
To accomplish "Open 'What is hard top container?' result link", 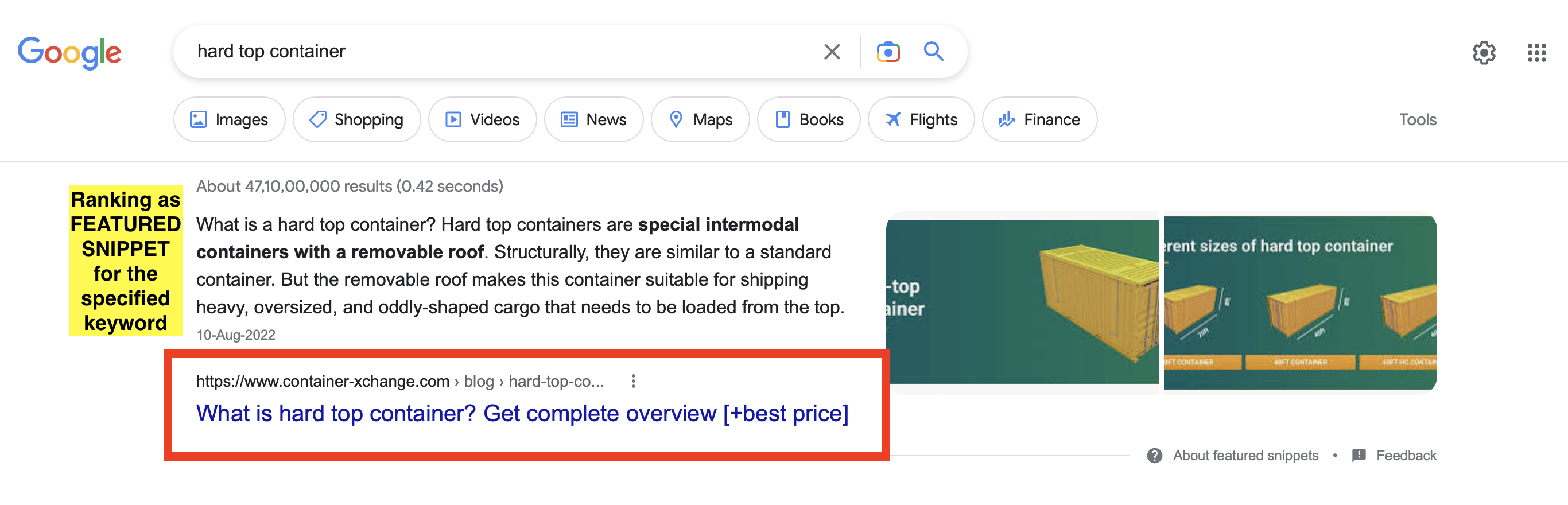I will [522, 414].
